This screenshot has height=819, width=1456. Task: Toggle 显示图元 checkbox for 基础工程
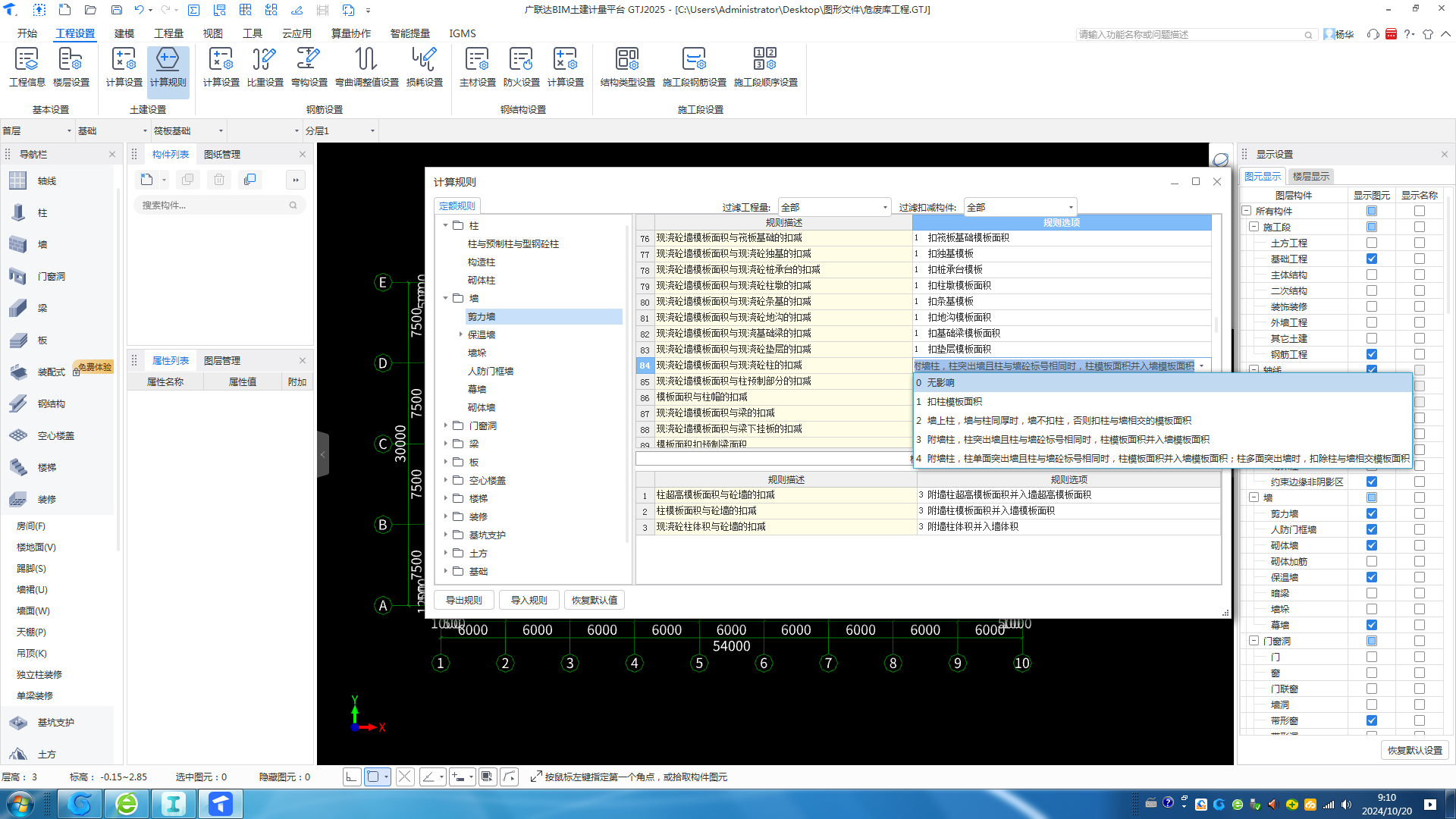(1371, 259)
